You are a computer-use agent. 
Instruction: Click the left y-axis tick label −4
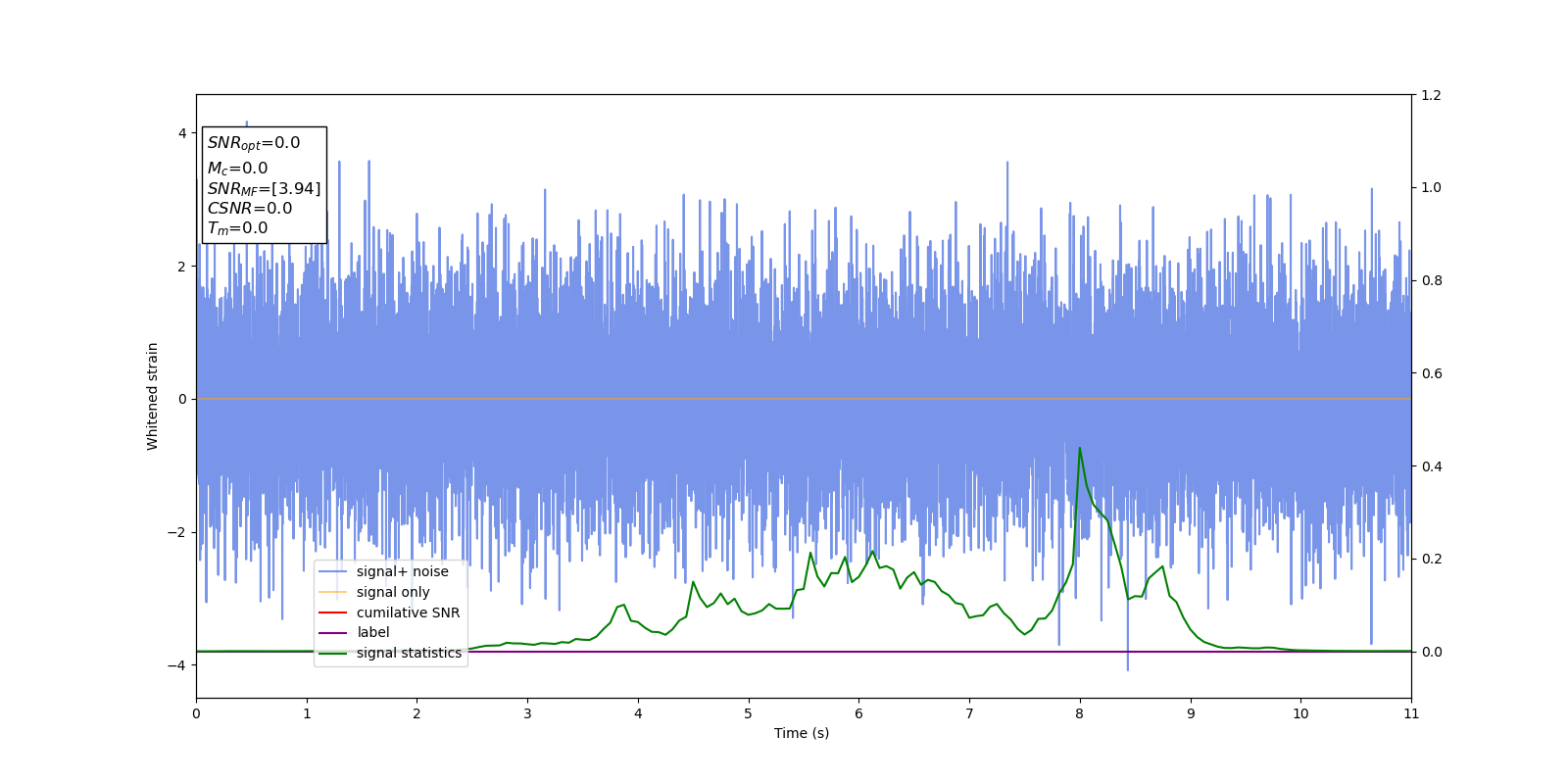coord(177,665)
